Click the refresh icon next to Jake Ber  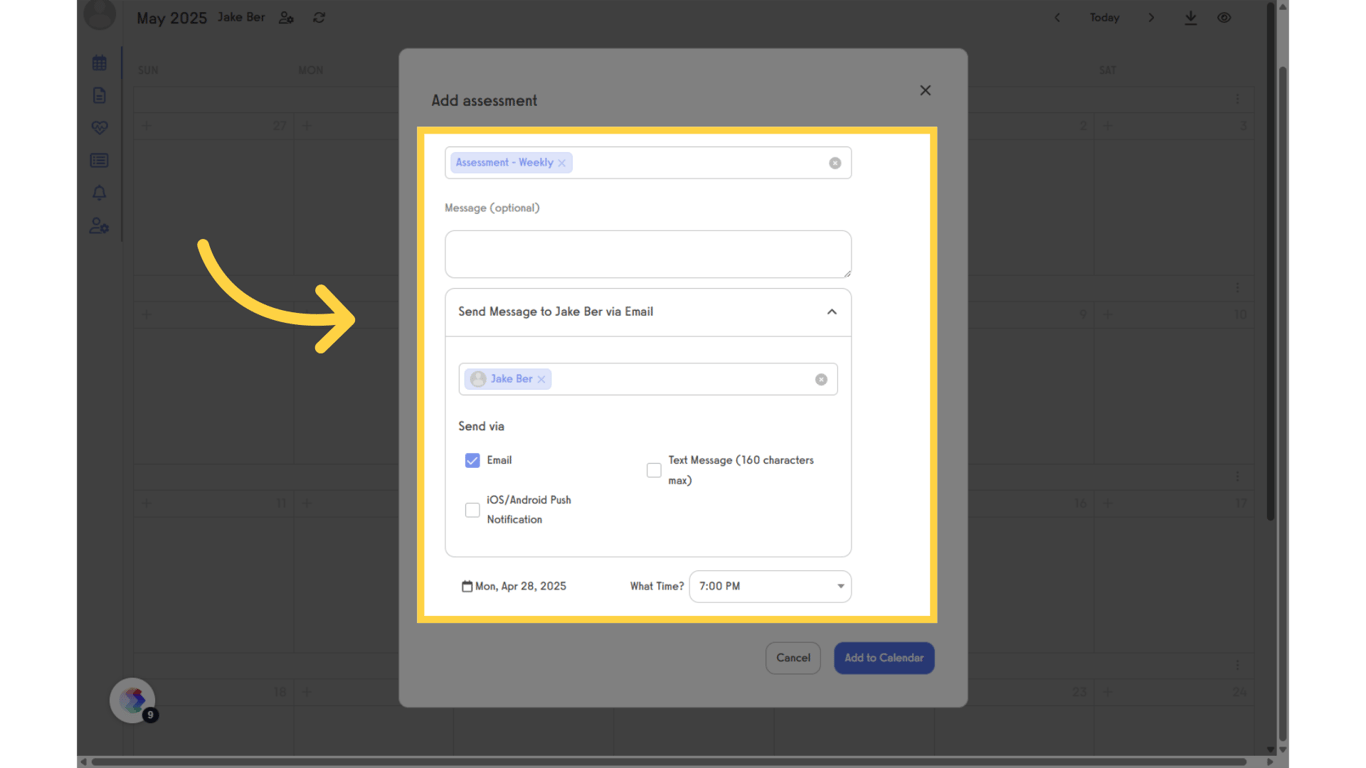tap(318, 17)
